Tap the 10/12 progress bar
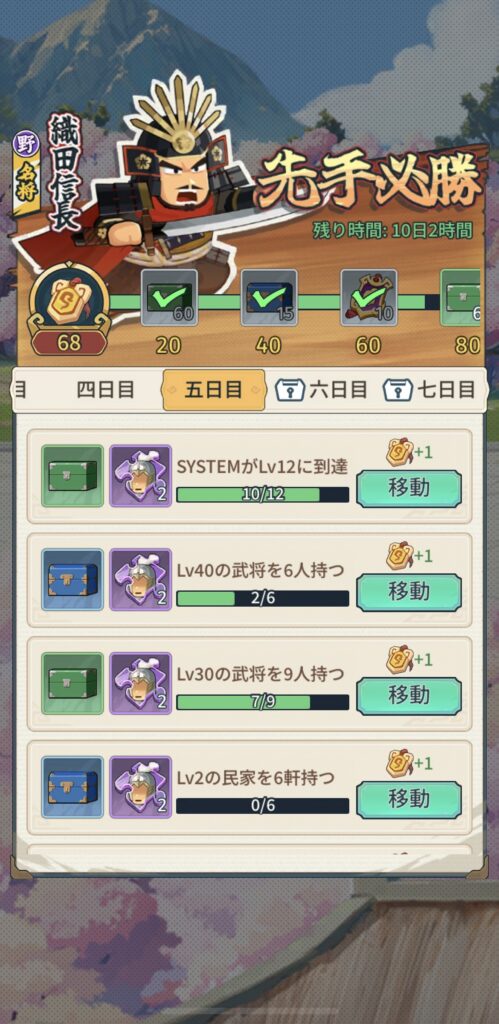This screenshot has height=1024, width=499. (x=263, y=494)
